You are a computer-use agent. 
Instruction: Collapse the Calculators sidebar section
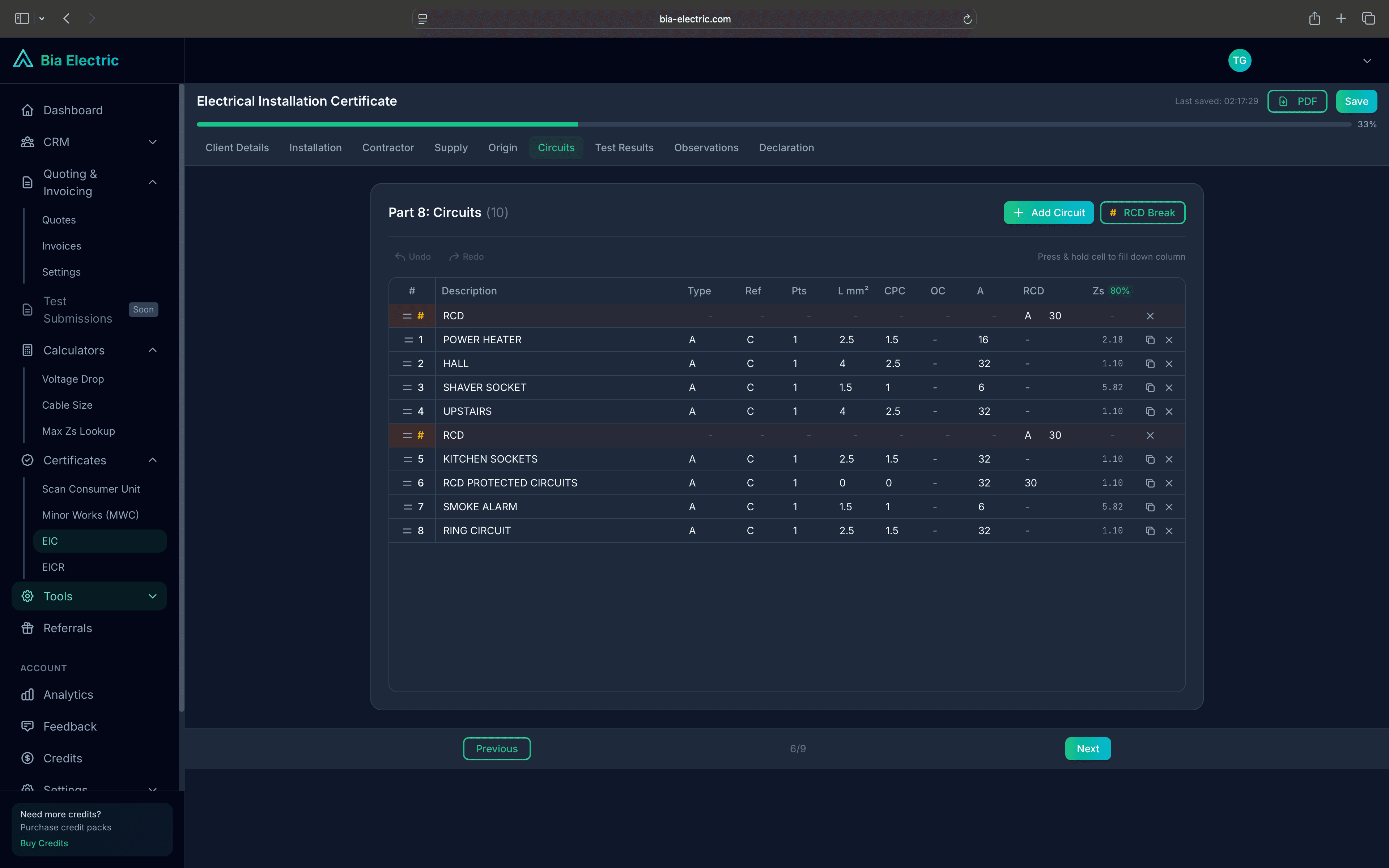pos(152,350)
